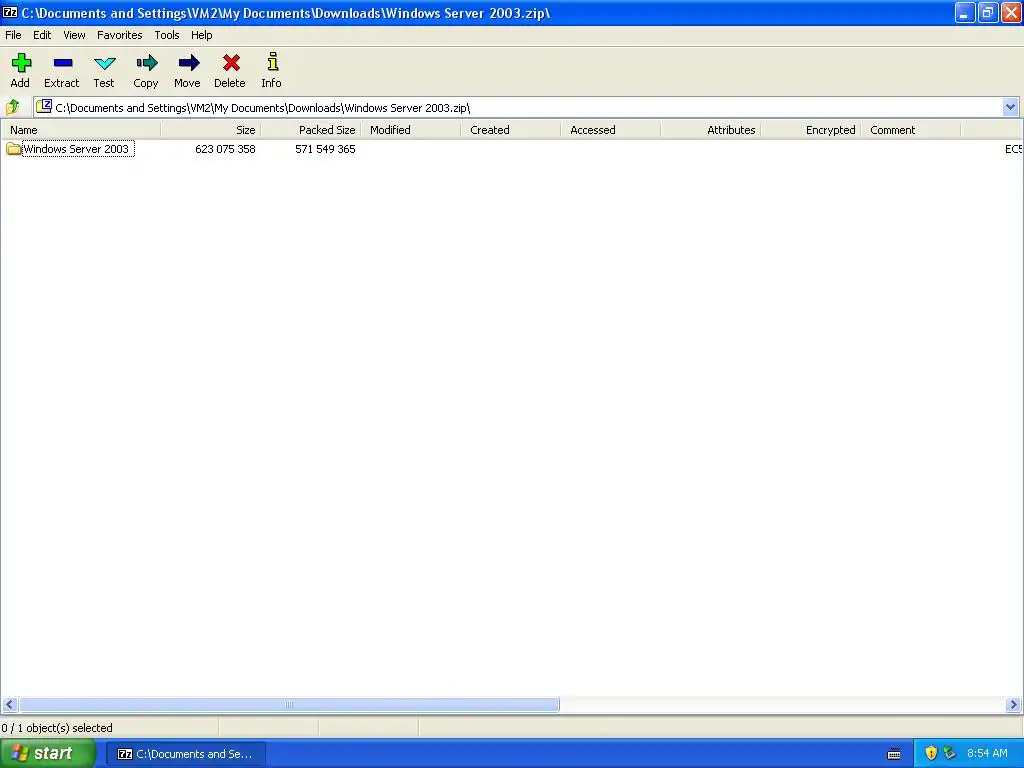
Task: Click the horizontal scrollbar thumb
Action: 289,705
